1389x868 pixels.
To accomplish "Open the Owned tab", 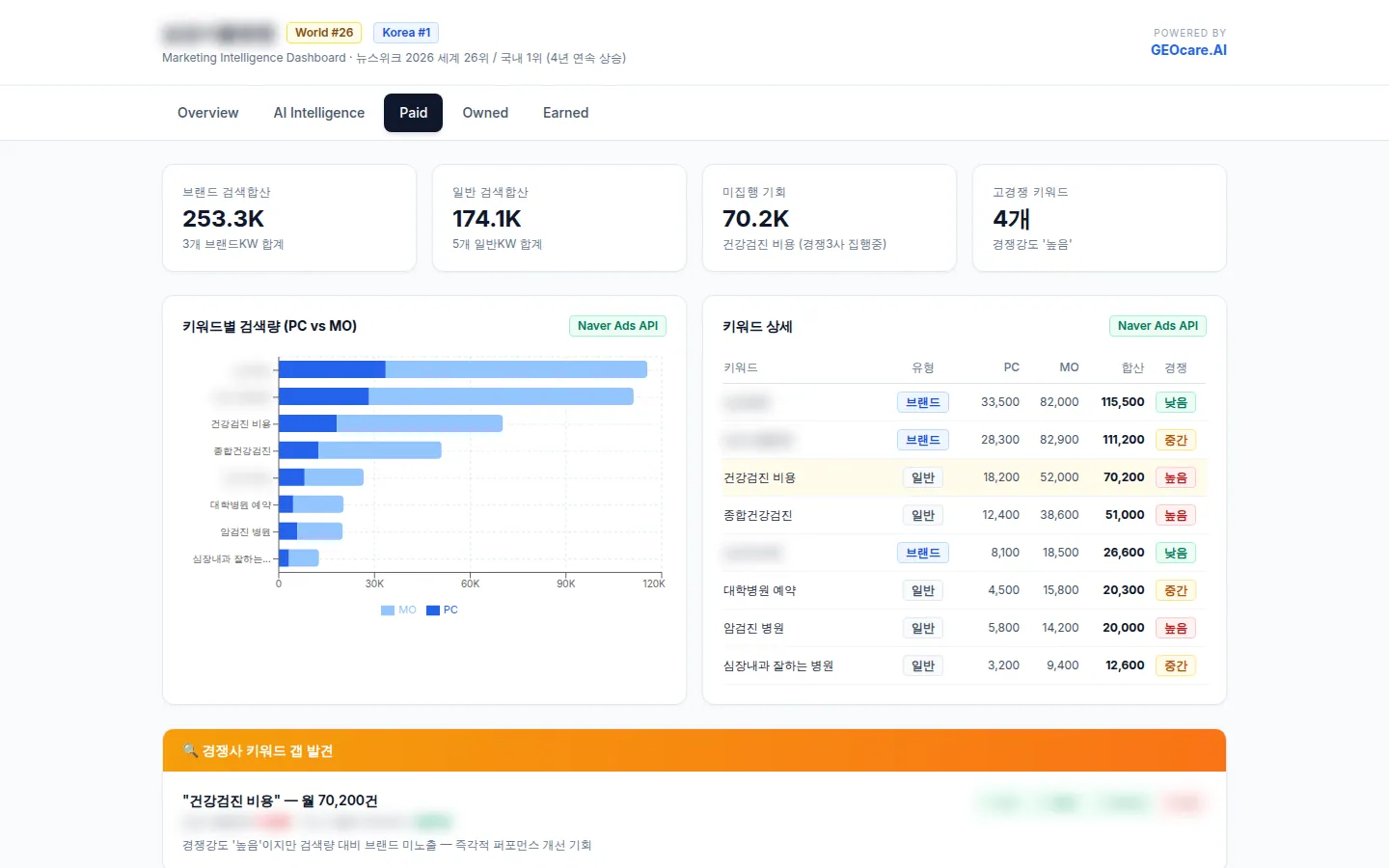I will (x=485, y=113).
